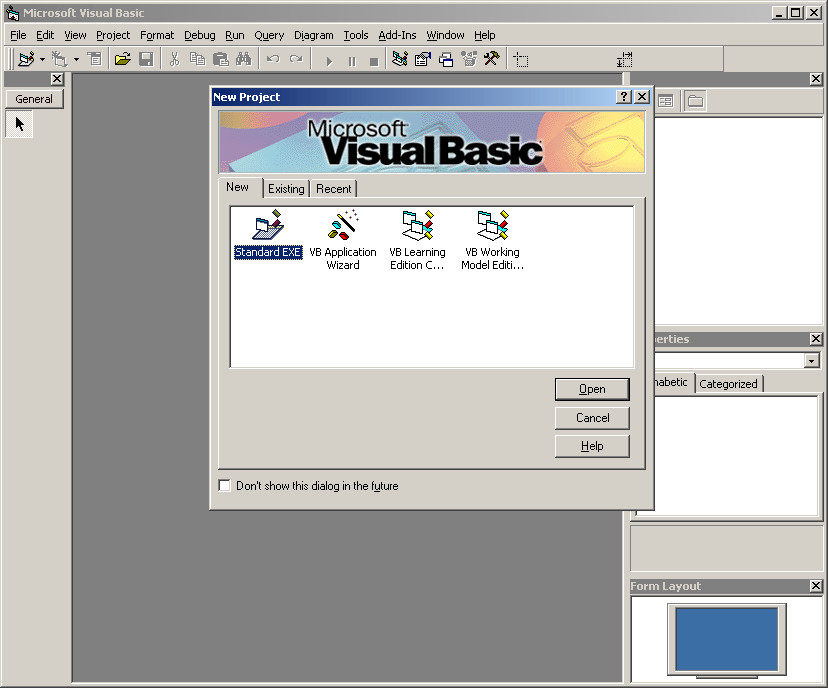Click the Paste clipboard icon
Image resolution: width=828 pixels, height=688 pixels.
[220, 59]
